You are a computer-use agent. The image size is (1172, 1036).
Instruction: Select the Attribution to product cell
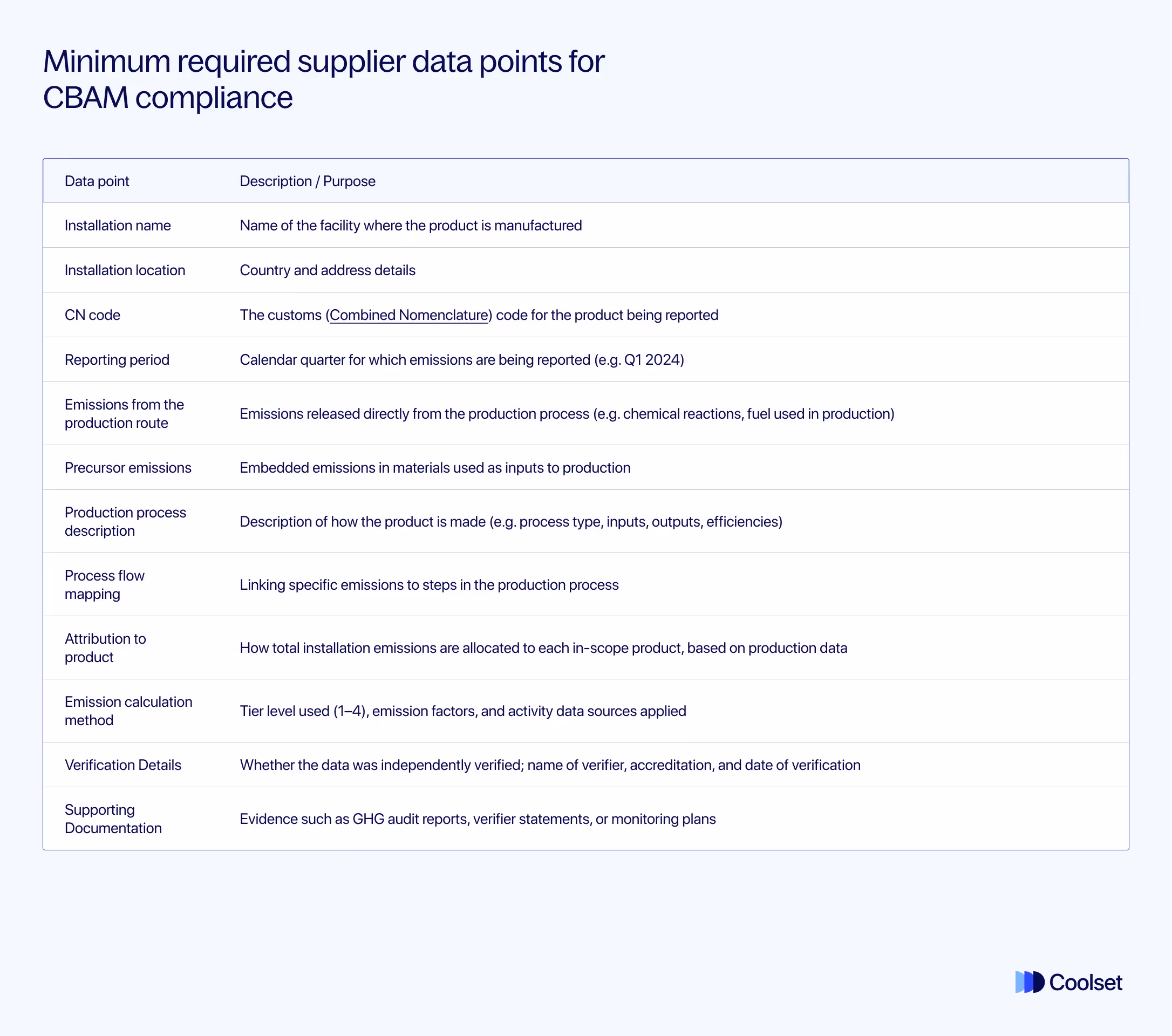tap(105, 647)
